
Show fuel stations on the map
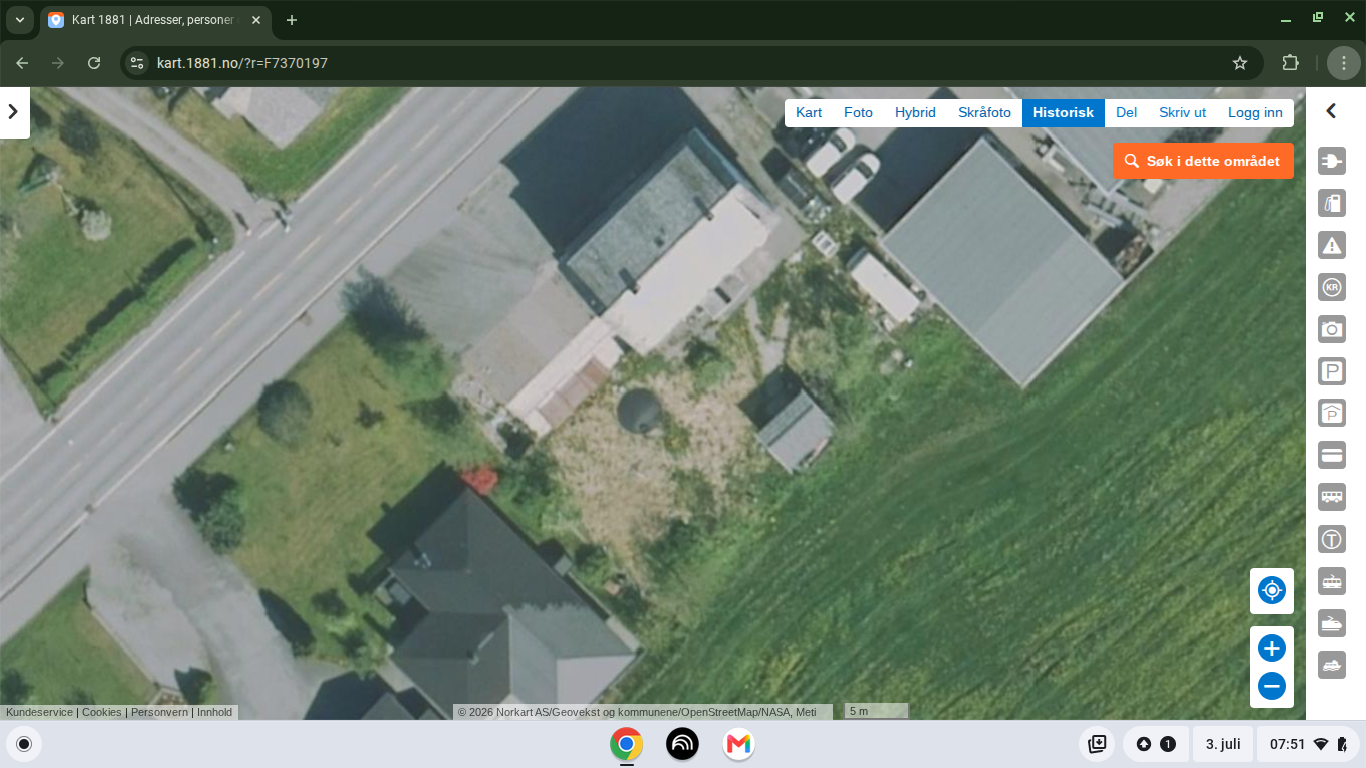pyautogui.click(x=1332, y=203)
